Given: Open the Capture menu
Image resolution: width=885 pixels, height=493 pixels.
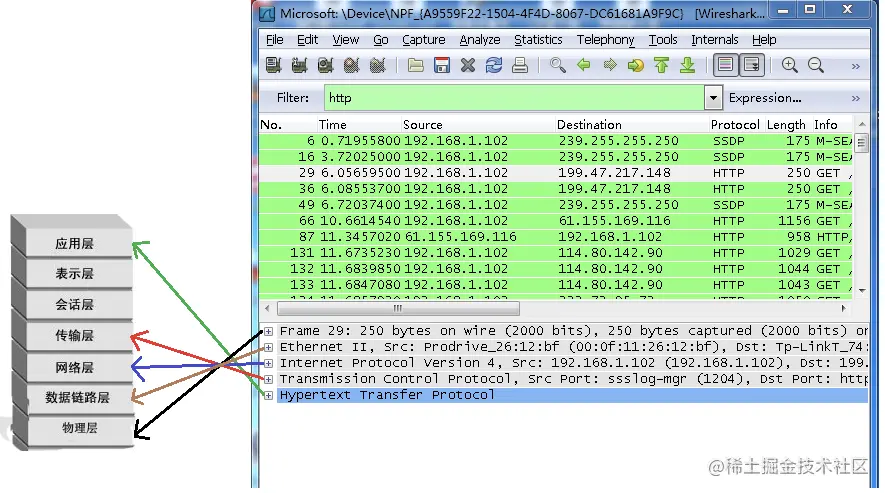Looking at the screenshot, I should click(x=423, y=40).
